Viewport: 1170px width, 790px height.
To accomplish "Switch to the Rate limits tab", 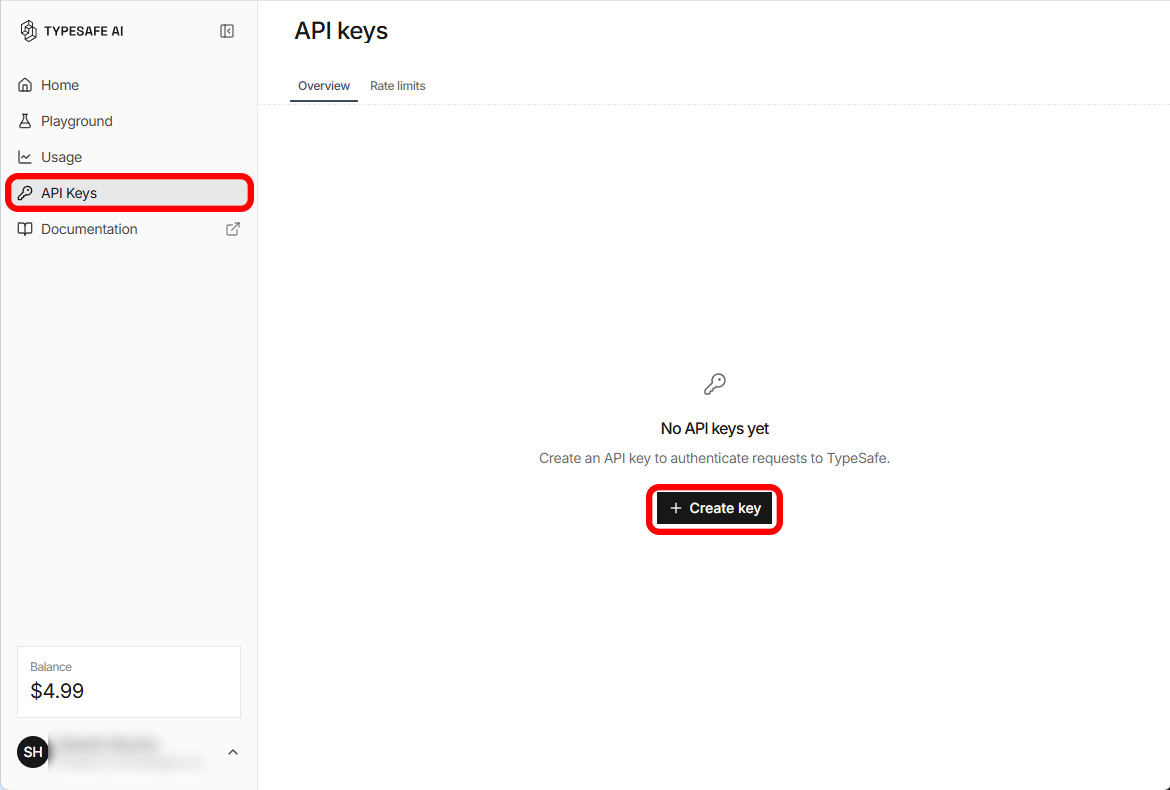I will (x=398, y=86).
